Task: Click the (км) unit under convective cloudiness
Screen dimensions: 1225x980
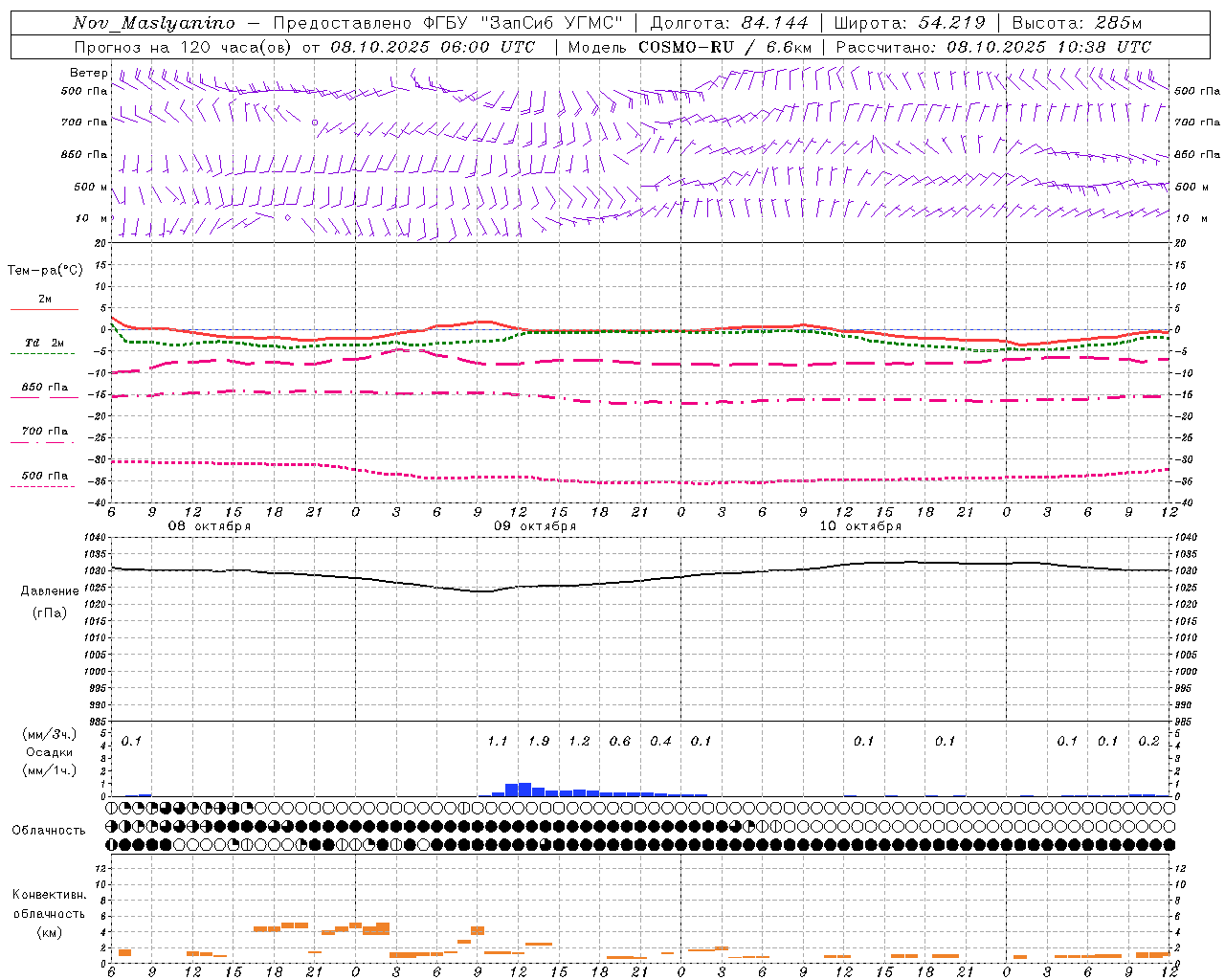Action: point(49,932)
